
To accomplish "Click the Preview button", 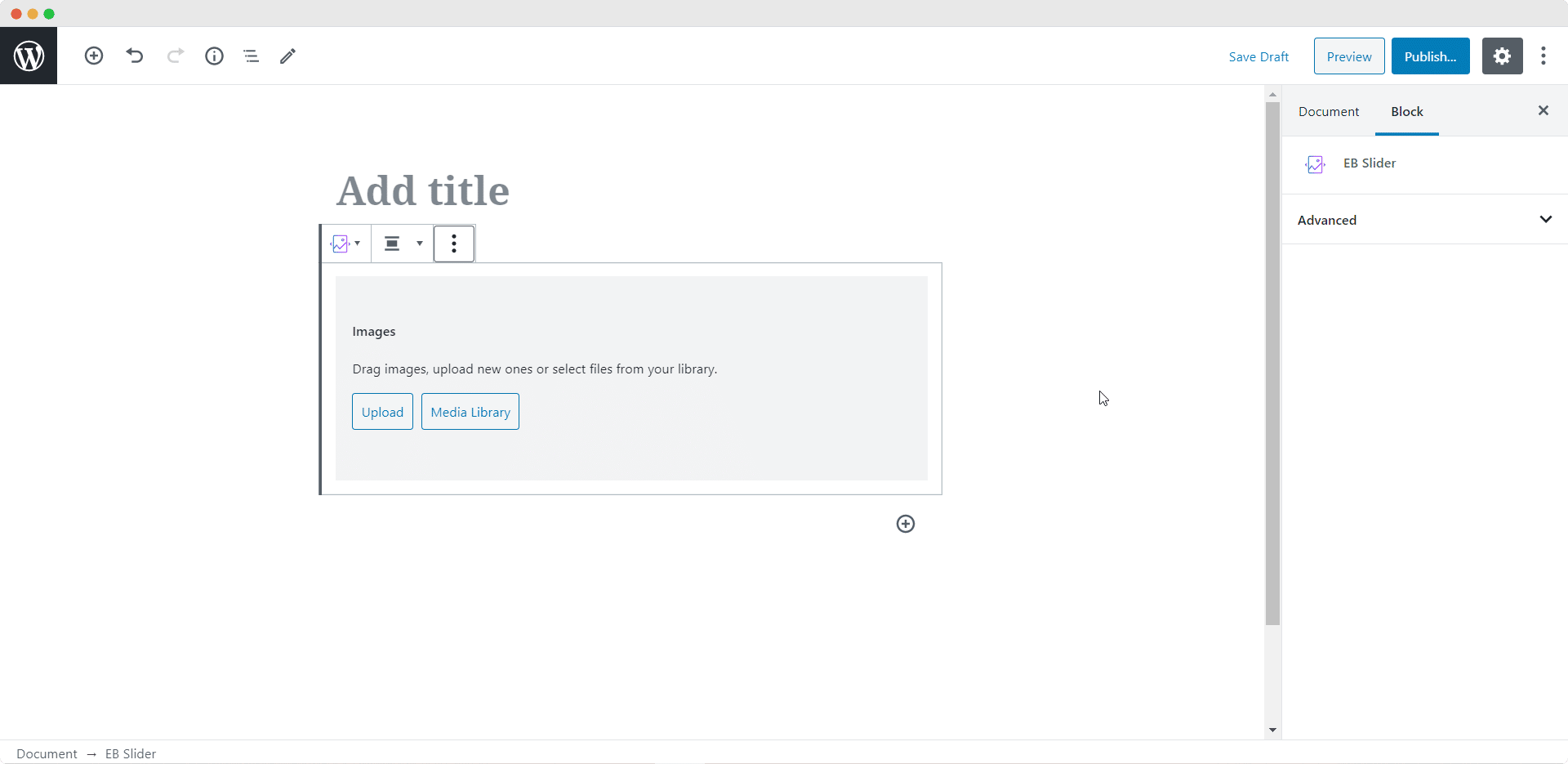I will point(1349,56).
